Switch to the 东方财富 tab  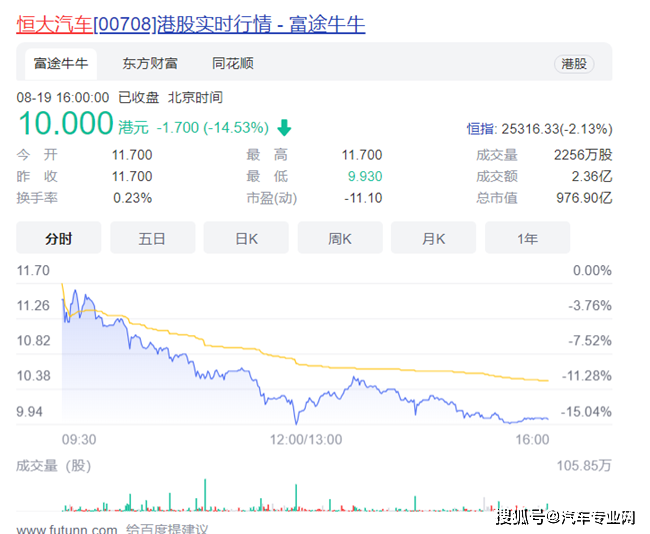(150, 63)
